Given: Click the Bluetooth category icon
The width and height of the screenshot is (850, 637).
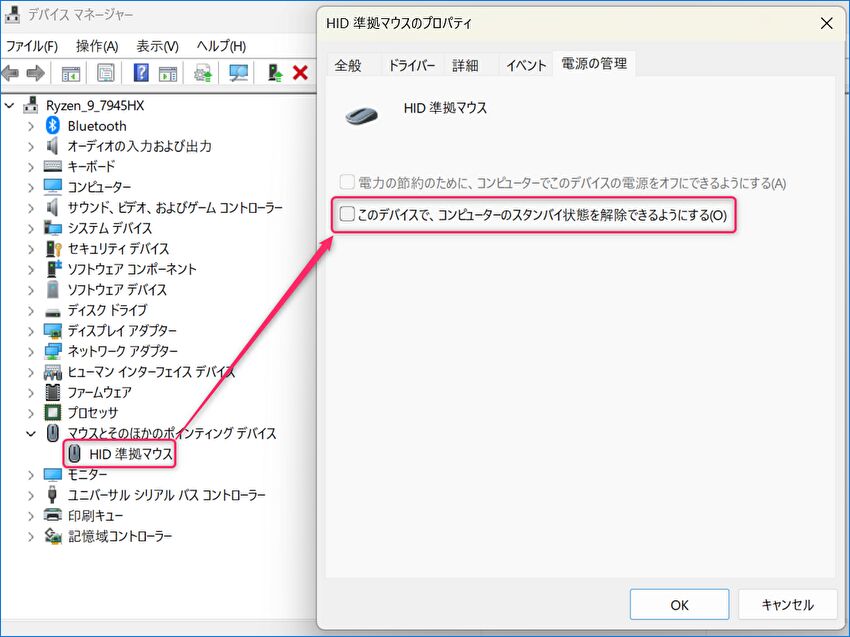Looking at the screenshot, I should point(54,126).
